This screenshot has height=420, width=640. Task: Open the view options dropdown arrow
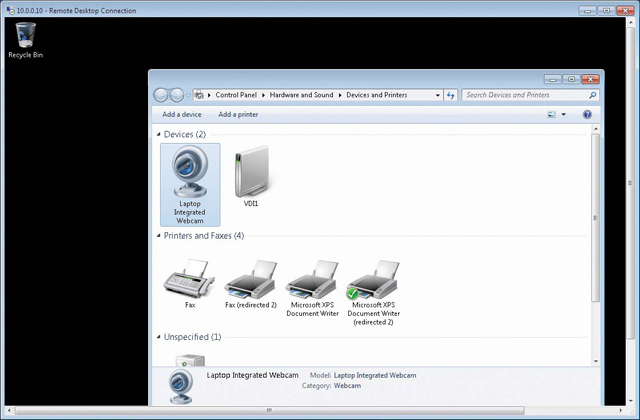564,115
